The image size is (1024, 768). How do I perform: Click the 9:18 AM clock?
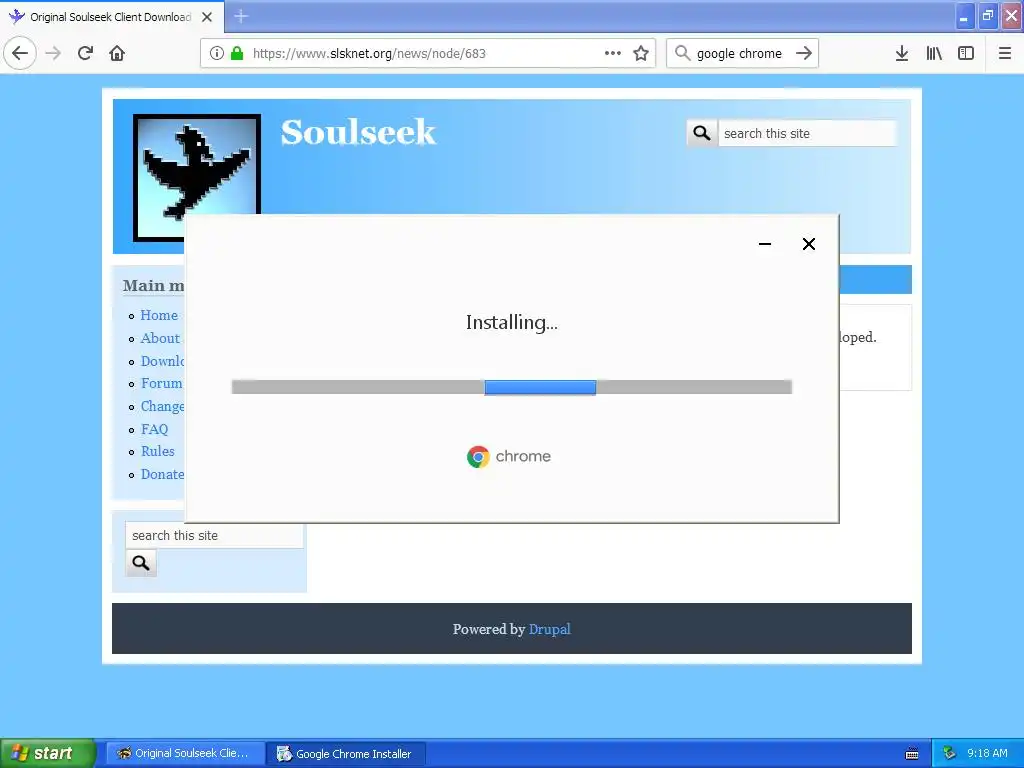(x=987, y=753)
